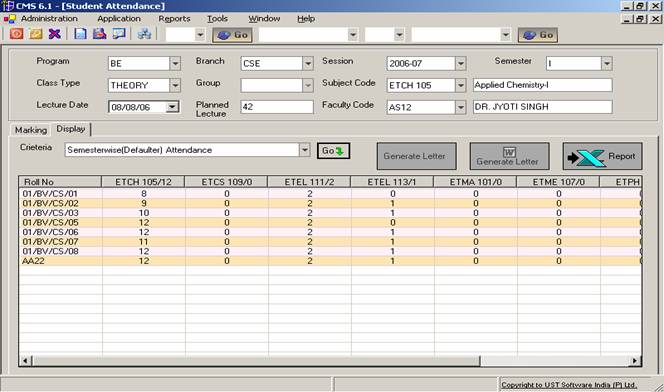Select roll number 01/BV/CS/06 cell
This screenshot has width=664, height=392.
[60, 232]
